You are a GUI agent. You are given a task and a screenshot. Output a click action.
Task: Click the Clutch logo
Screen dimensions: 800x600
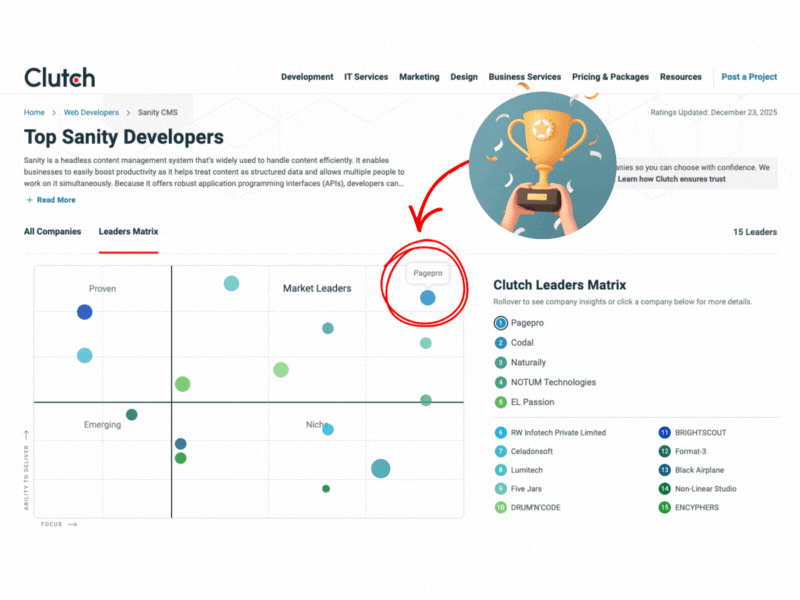coord(58,76)
